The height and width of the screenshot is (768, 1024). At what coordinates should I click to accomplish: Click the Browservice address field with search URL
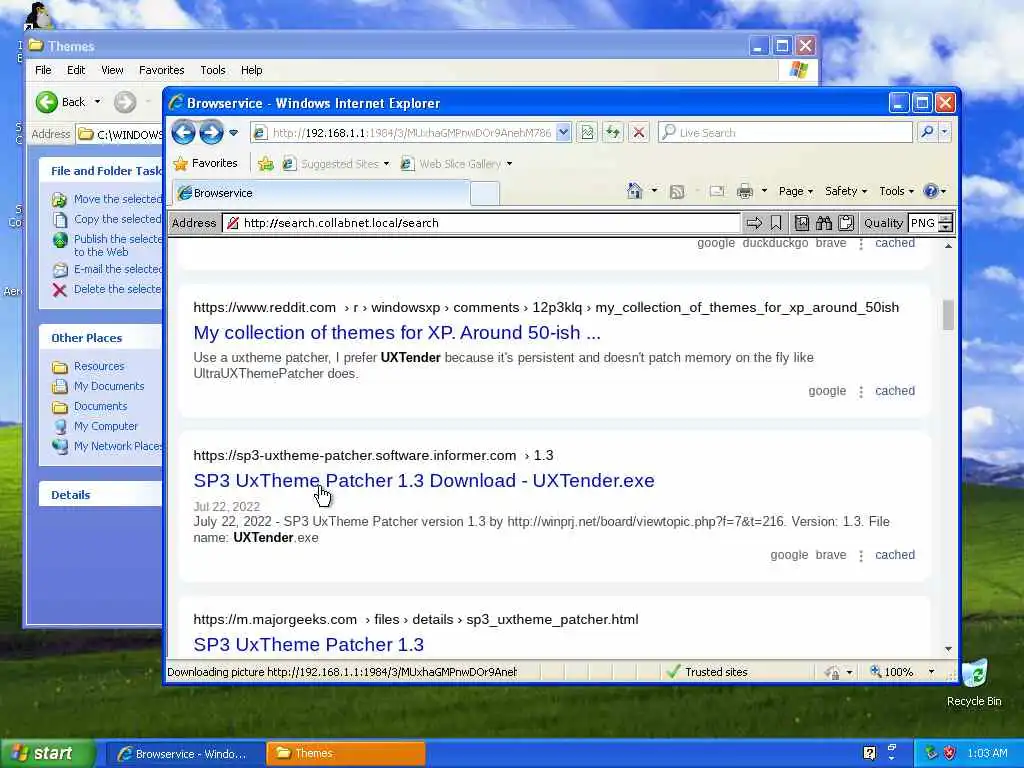coord(481,223)
